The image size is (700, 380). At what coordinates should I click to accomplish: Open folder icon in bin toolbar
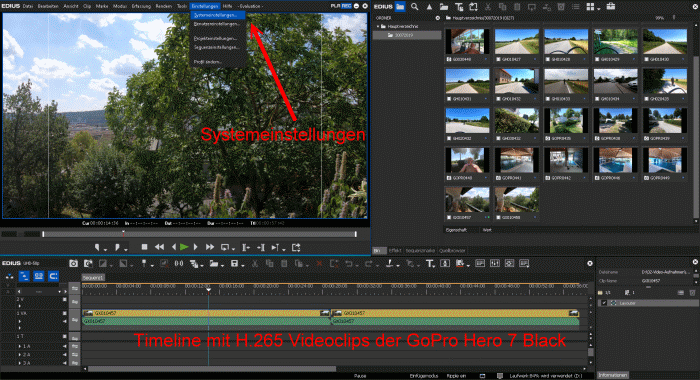[400, 7]
